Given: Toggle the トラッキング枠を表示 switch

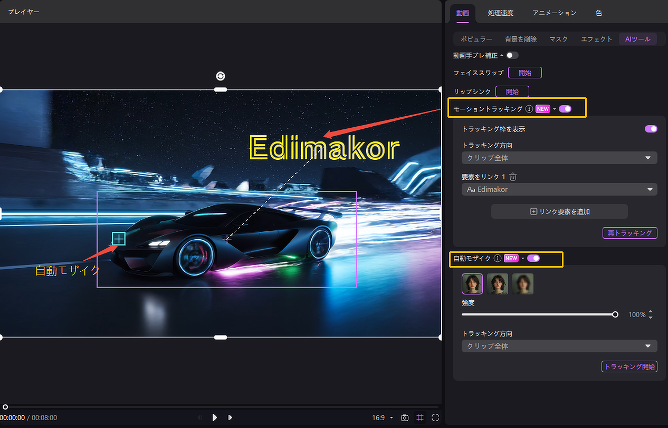Looking at the screenshot, I should click(651, 129).
